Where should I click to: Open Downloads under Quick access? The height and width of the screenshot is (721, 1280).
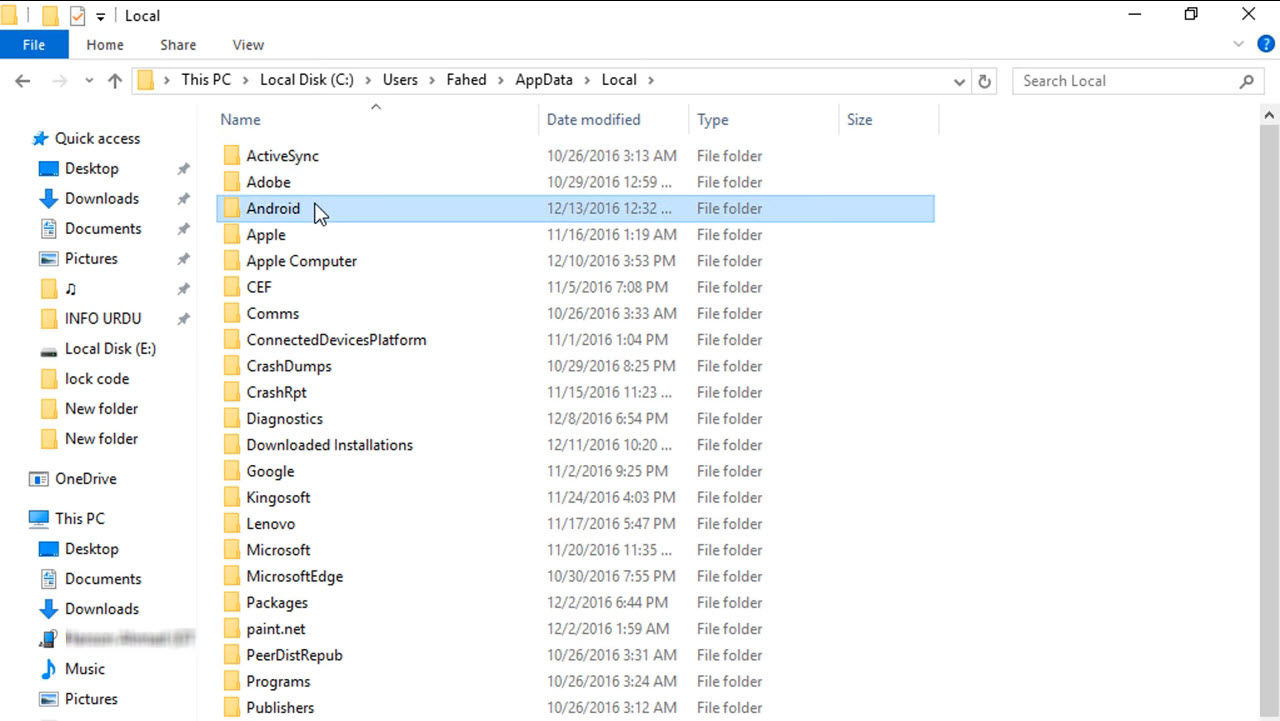pos(102,199)
